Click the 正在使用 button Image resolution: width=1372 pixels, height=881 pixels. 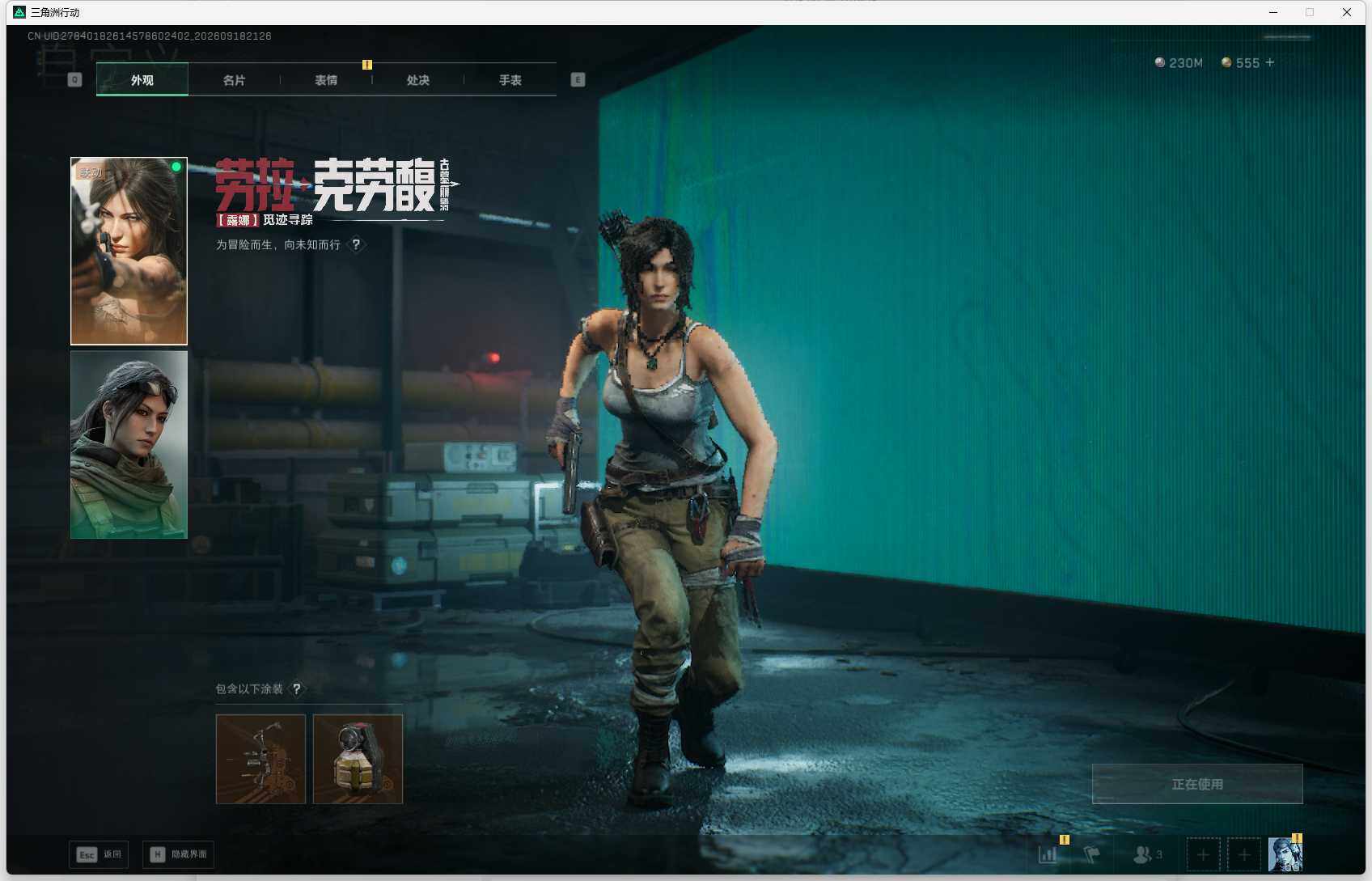(1197, 784)
